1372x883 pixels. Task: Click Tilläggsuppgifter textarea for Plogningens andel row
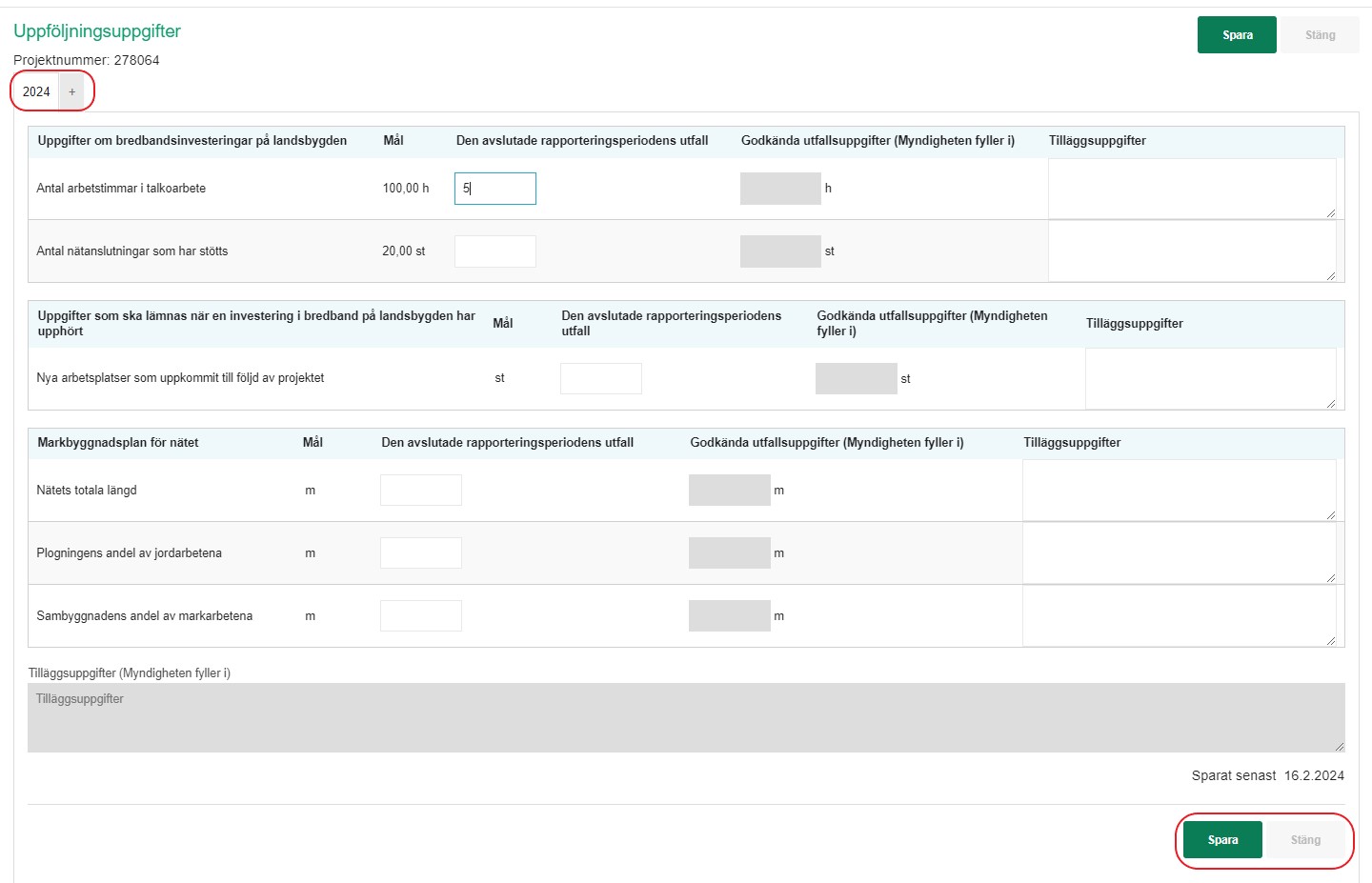[1180, 552]
